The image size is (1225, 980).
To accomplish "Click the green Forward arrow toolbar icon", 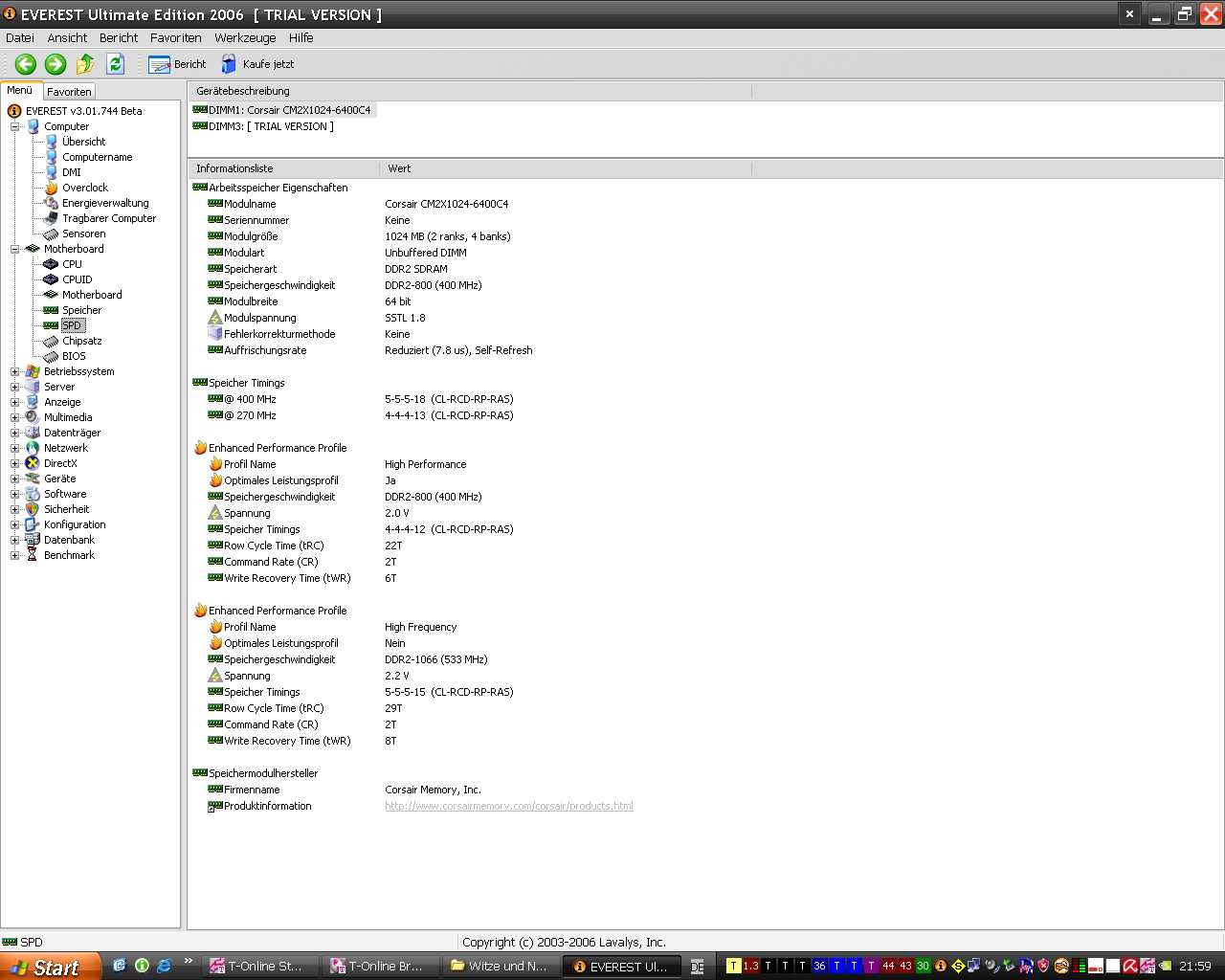I will [x=56, y=64].
